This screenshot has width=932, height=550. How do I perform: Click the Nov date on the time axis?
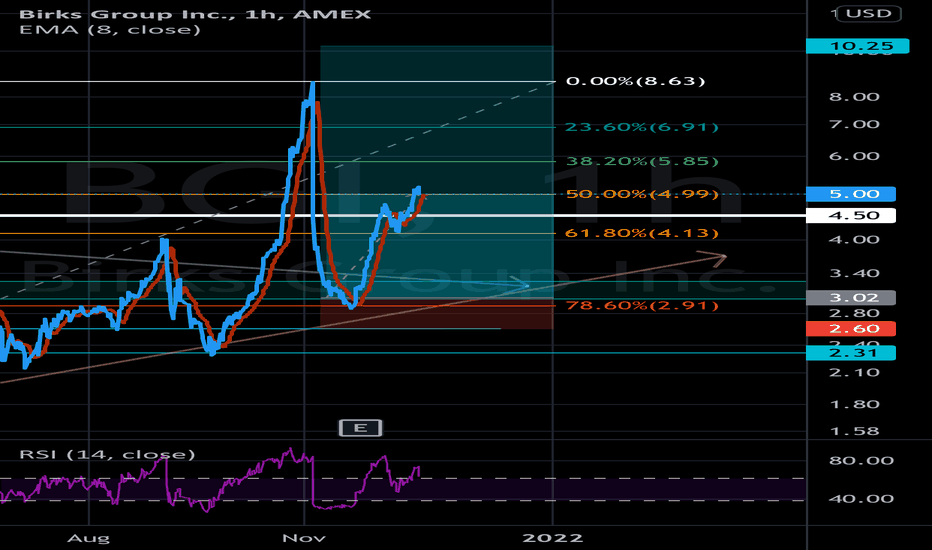coord(304,538)
